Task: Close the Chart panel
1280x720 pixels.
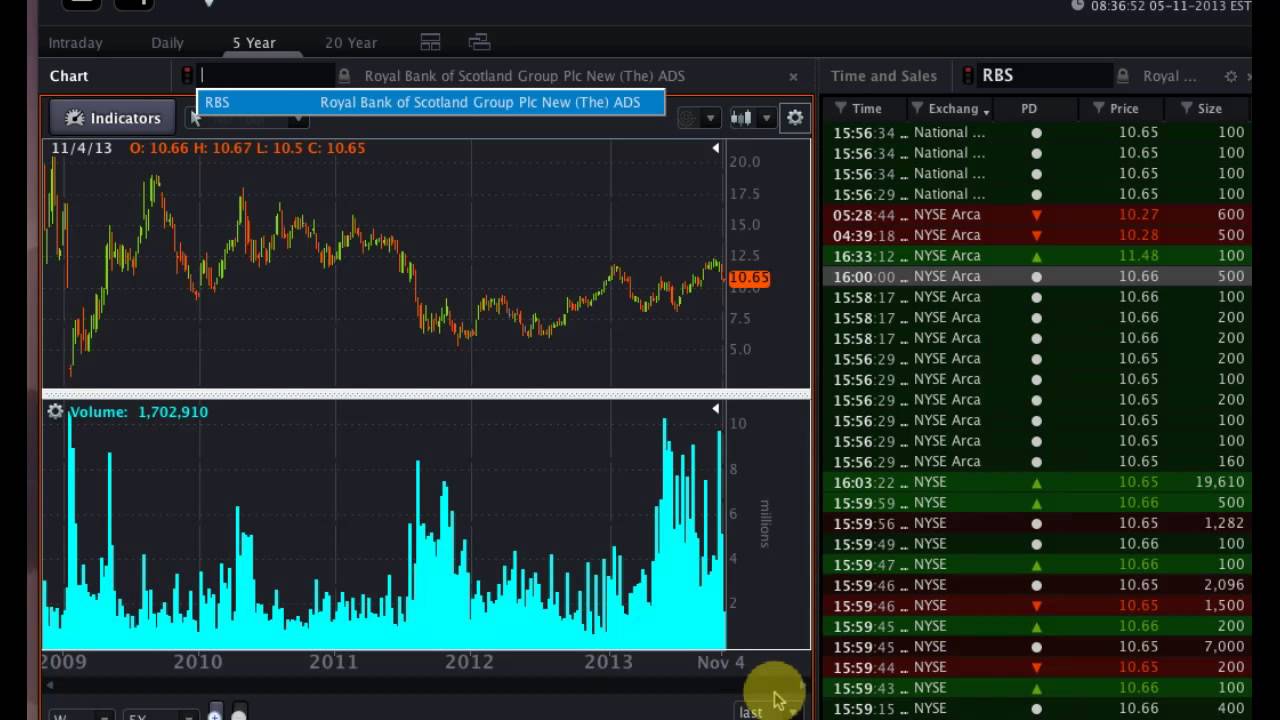Action: point(793,76)
